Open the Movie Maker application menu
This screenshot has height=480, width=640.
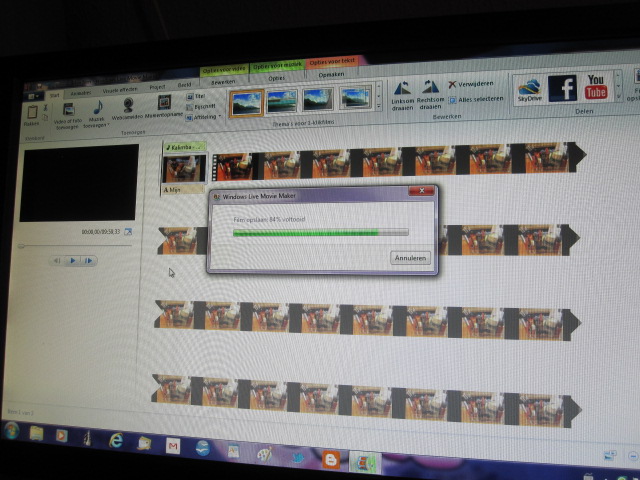33,97
